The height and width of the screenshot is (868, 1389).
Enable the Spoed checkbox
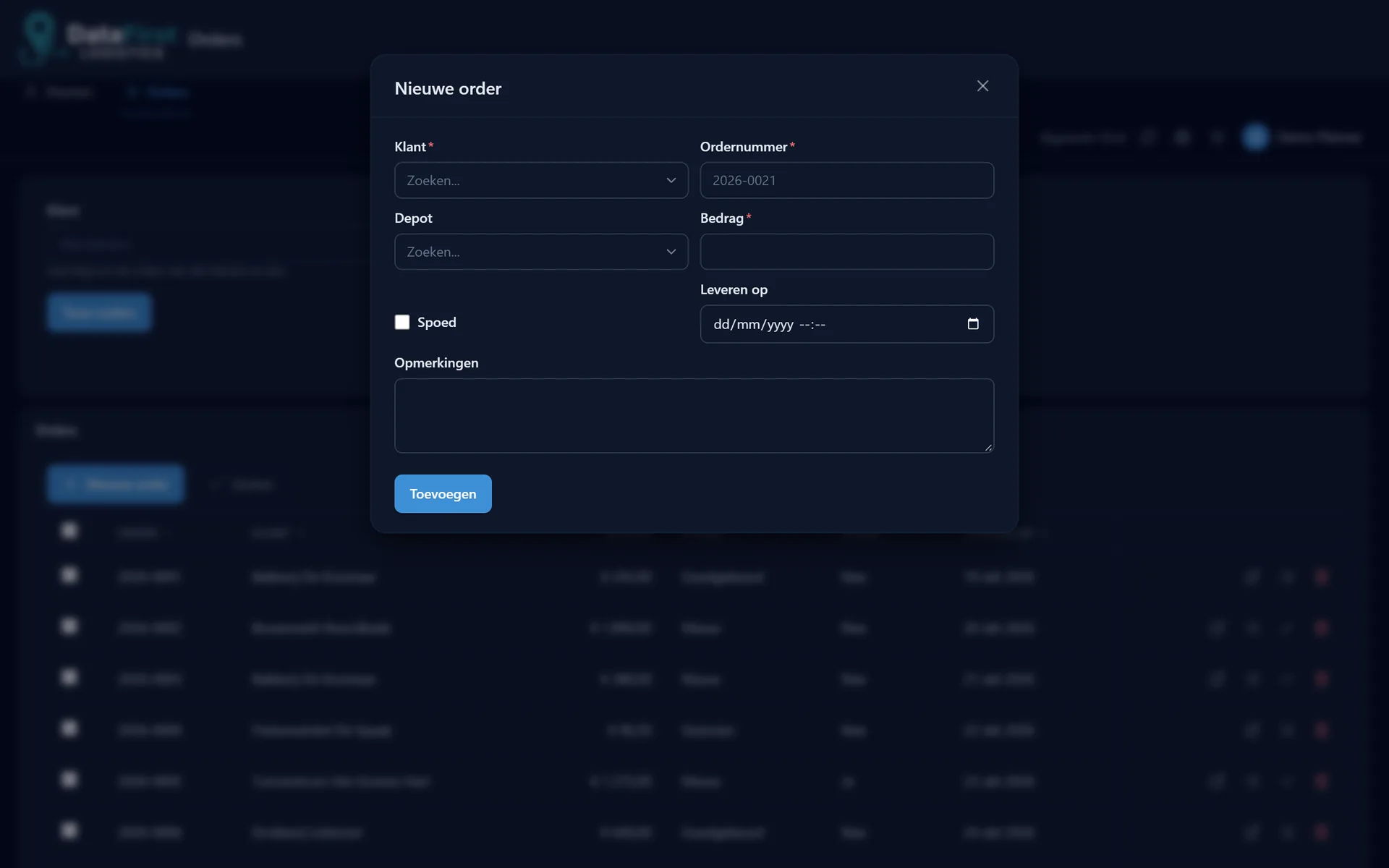pyautogui.click(x=402, y=323)
